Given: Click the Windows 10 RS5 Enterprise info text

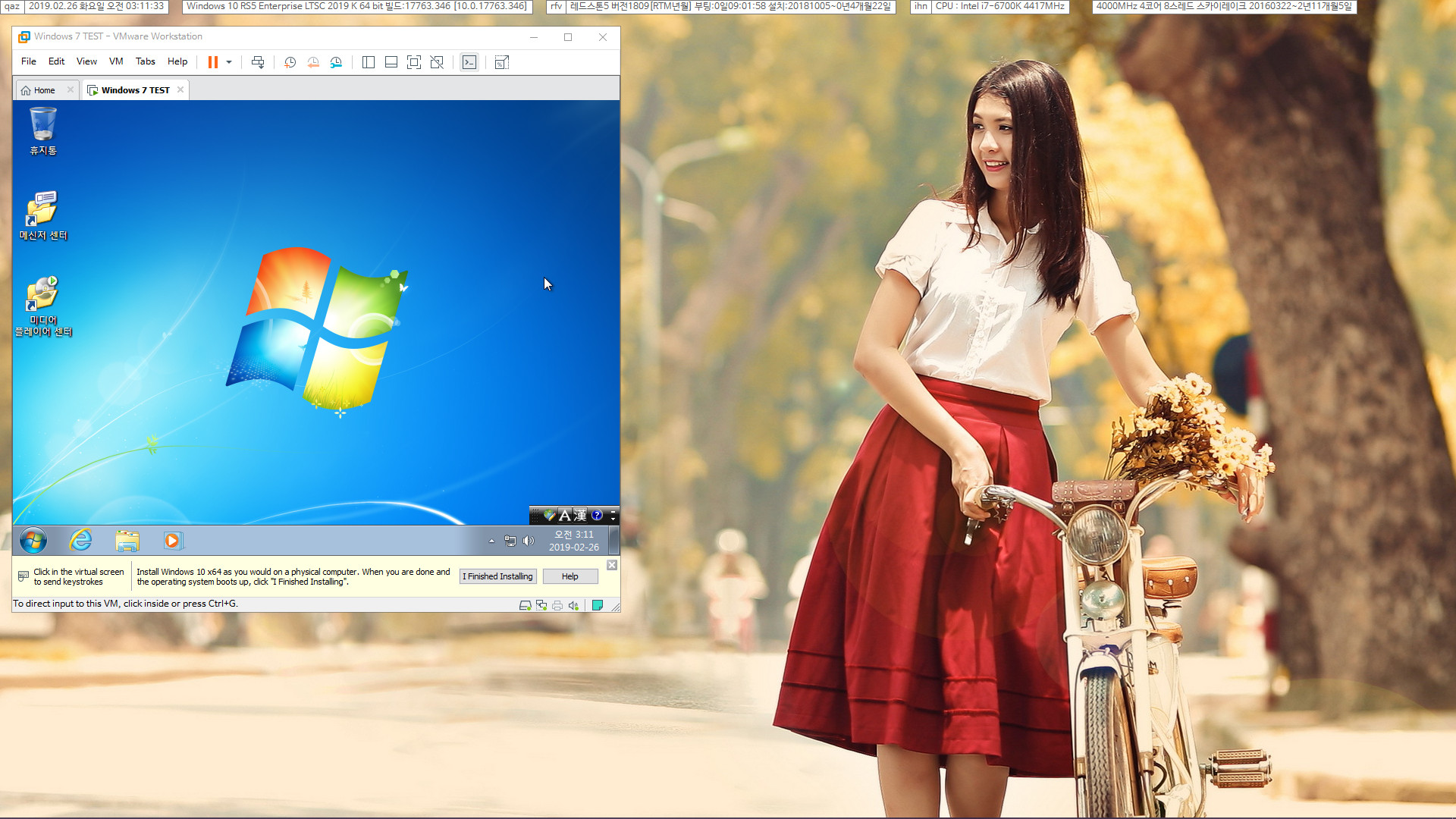Looking at the screenshot, I should tap(356, 6).
